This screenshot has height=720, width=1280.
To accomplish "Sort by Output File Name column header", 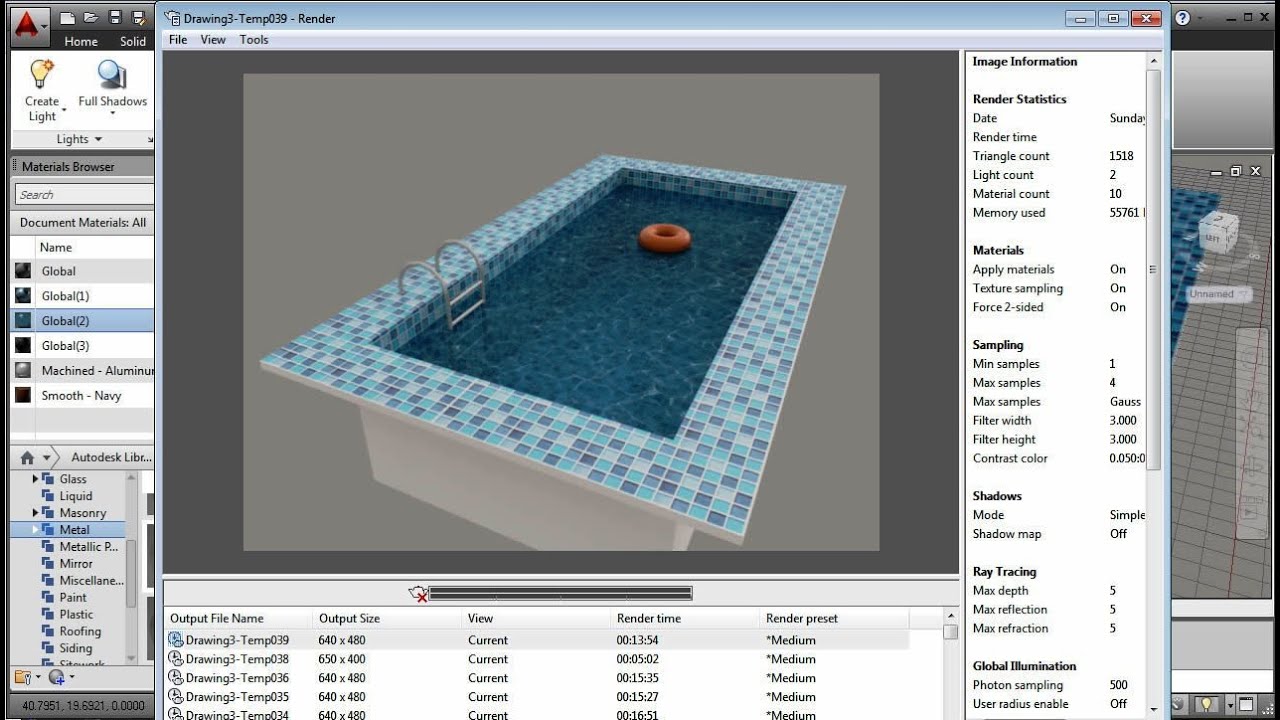I will click(x=238, y=618).
